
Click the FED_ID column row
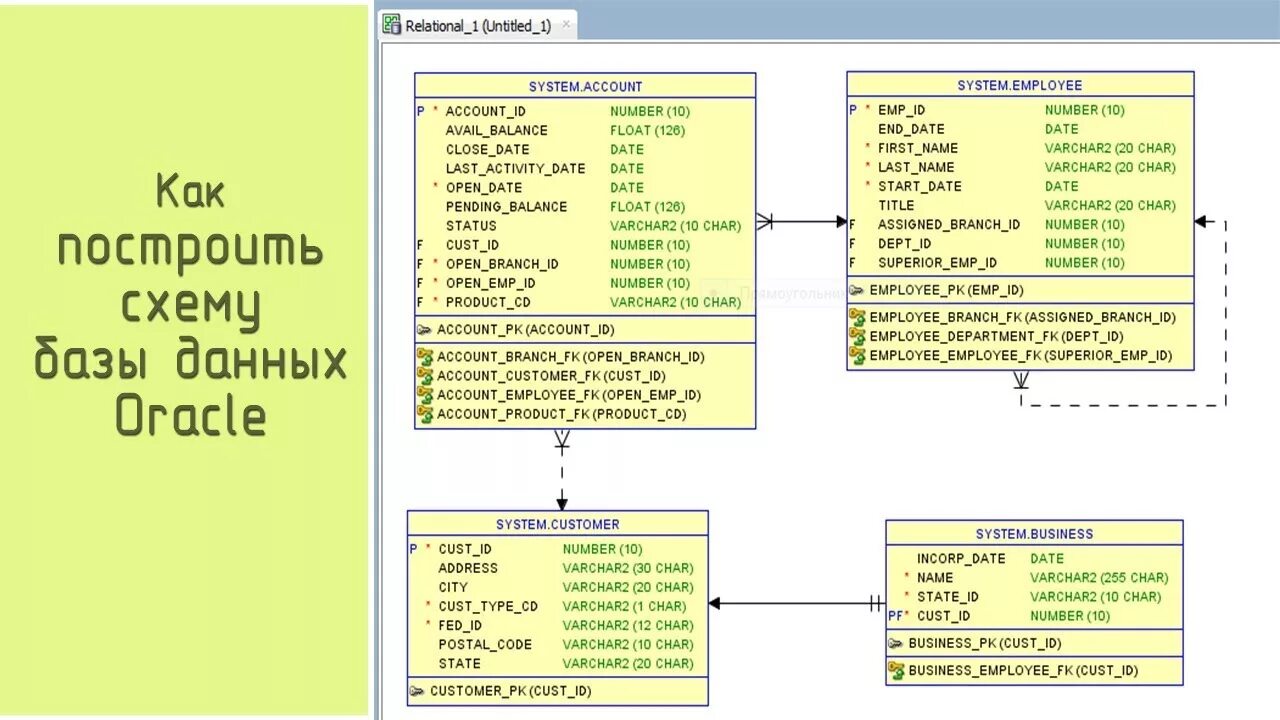pos(557,625)
